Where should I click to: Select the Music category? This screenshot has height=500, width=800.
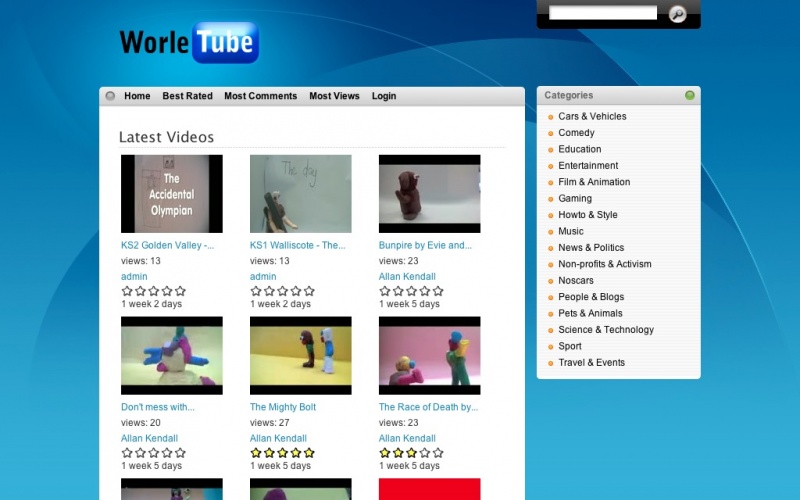point(570,231)
